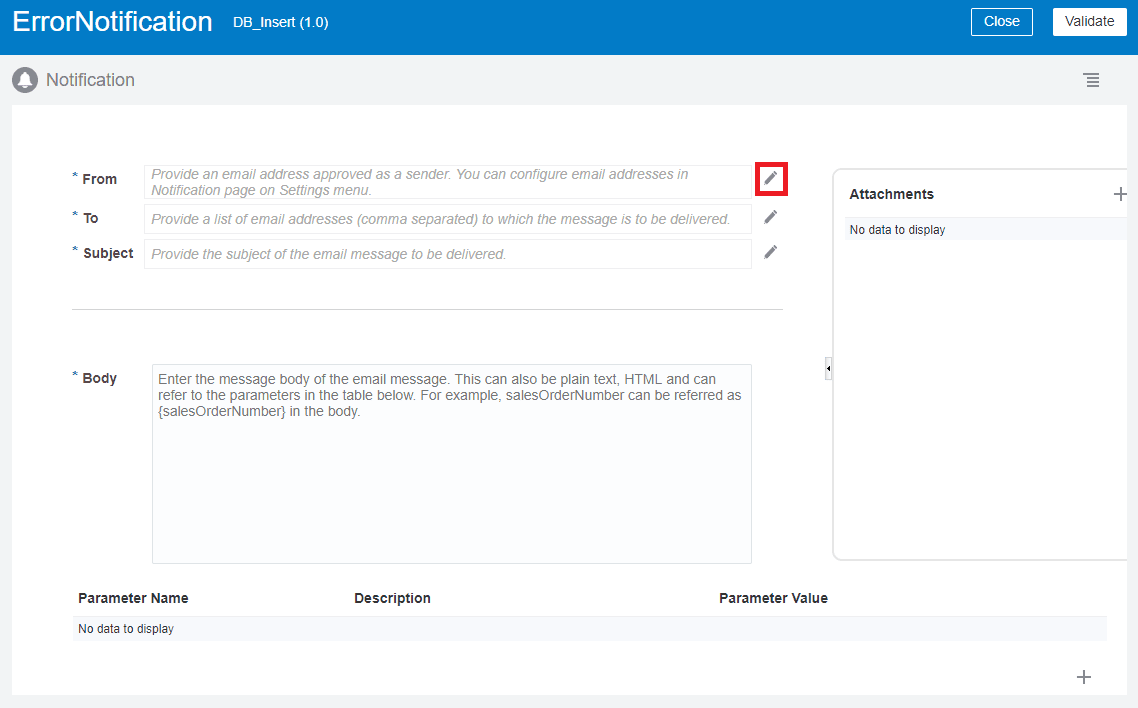This screenshot has height=708, width=1138.
Task: Select the Parameter Value column header
Action: (x=774, y=597)
